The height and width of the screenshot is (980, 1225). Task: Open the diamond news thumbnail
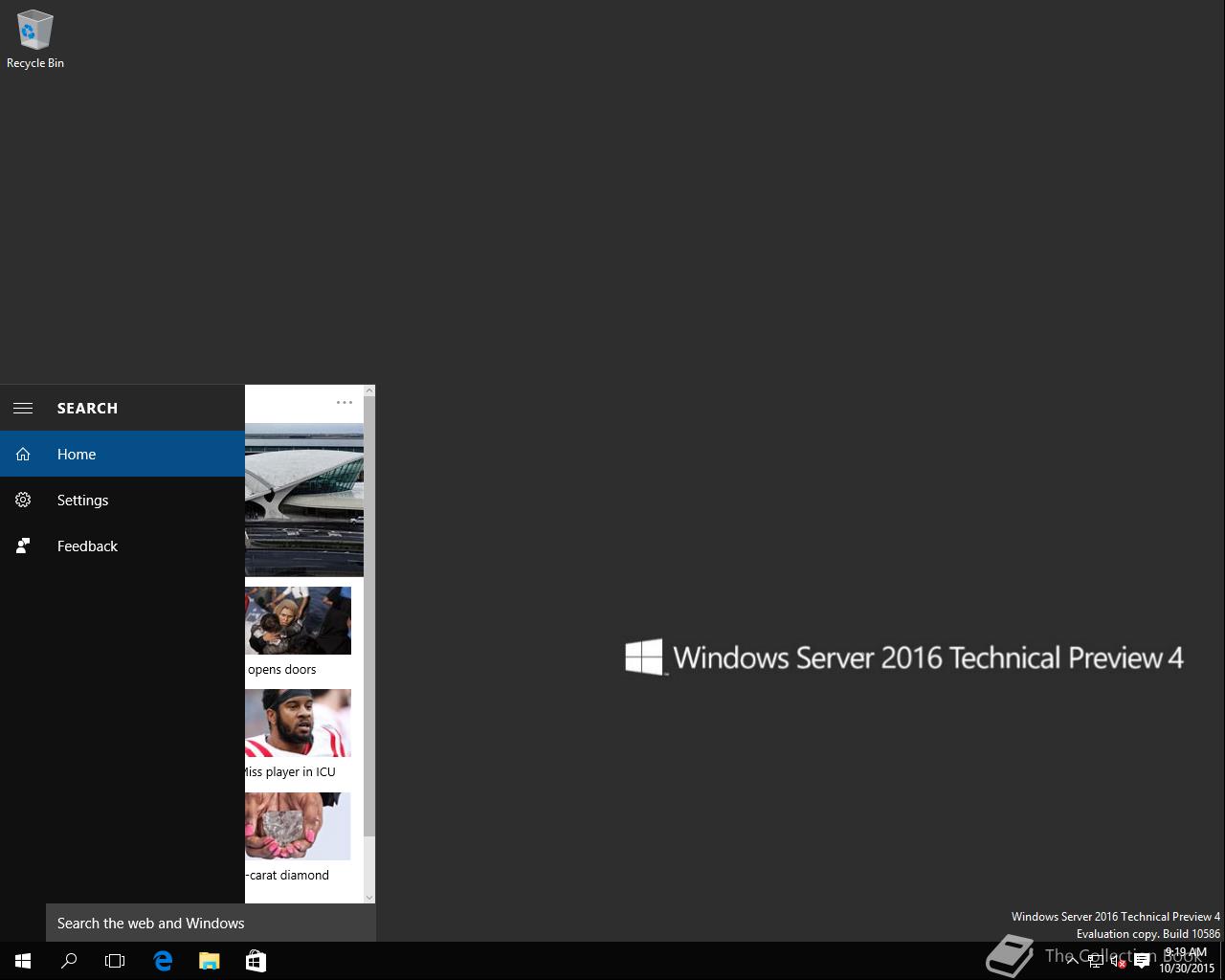[298, 826]
